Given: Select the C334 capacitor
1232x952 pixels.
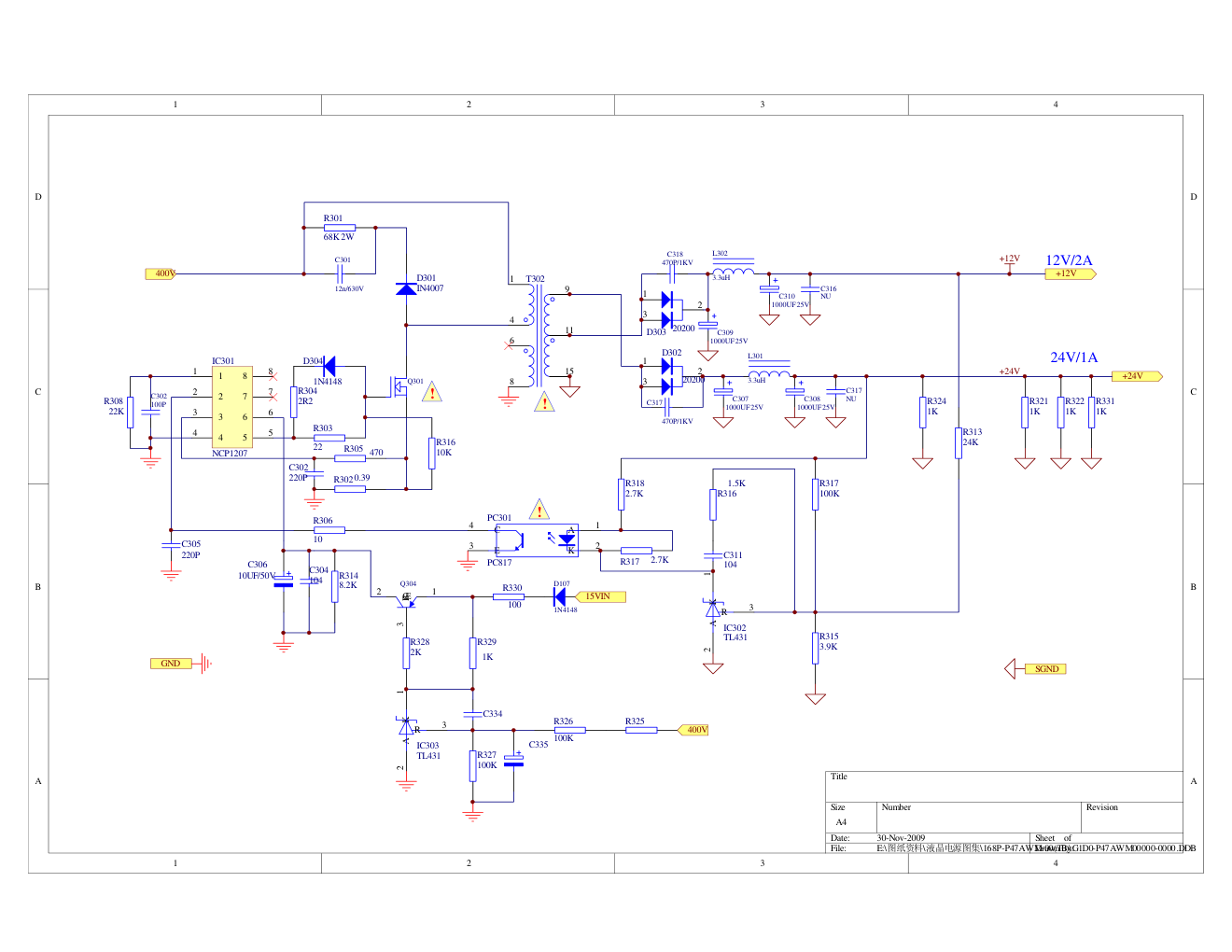Looking at the screenshot, I should 473,715.
